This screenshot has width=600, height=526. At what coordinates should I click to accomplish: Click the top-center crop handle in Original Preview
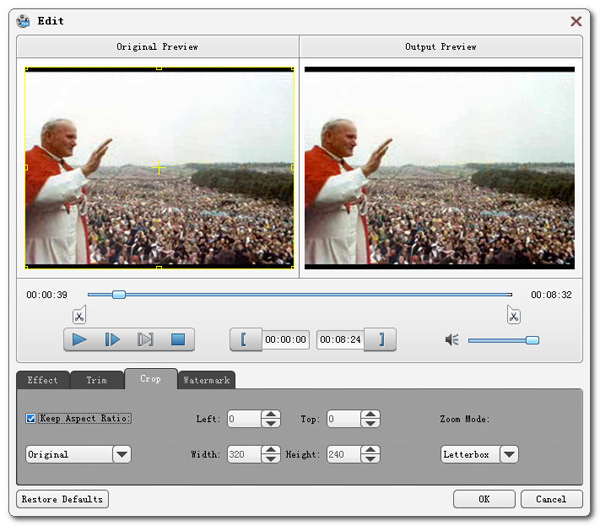pyautogui.click(x=159, y=68)
